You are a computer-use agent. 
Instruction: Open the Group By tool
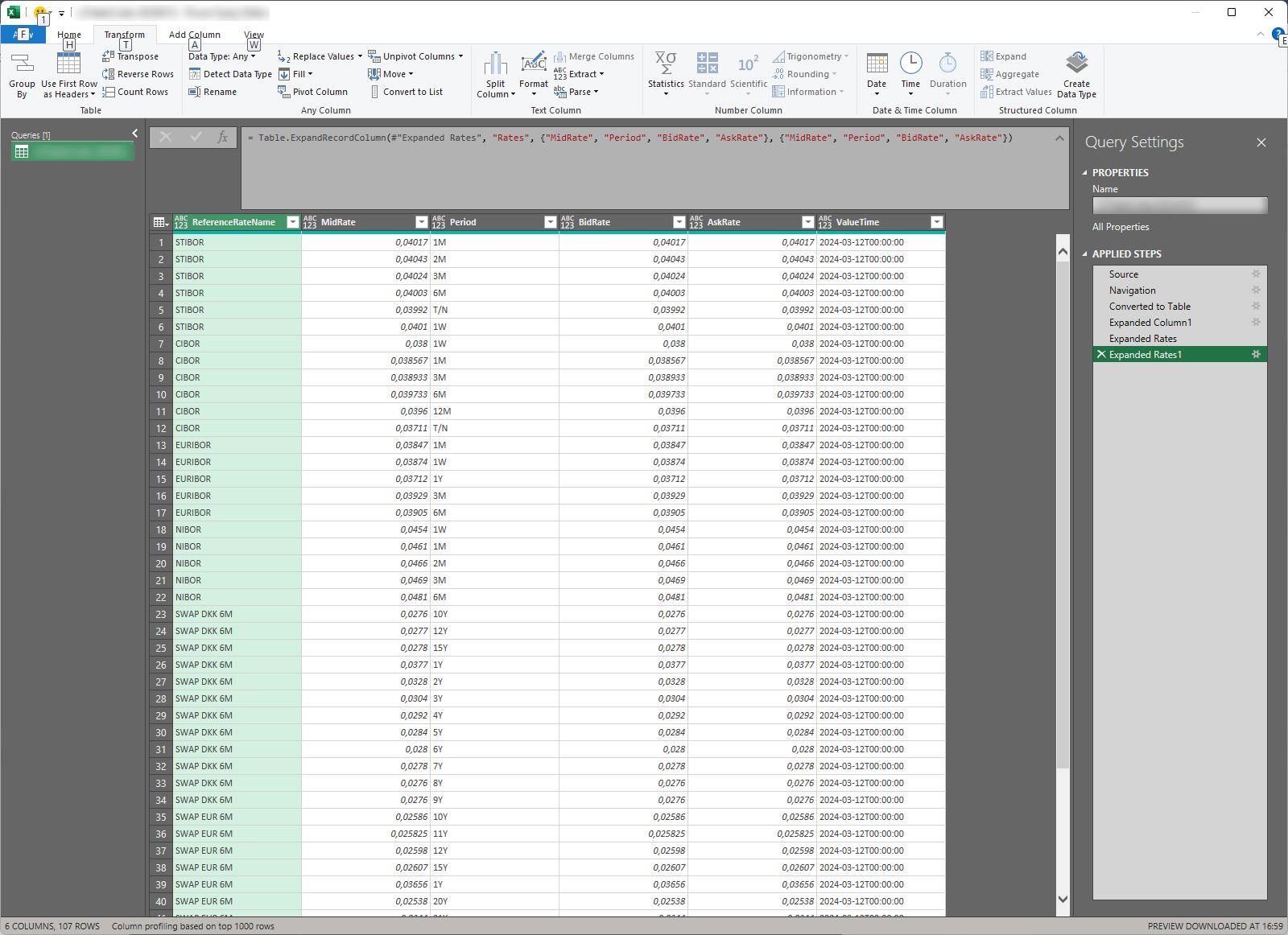coord(22,74)
